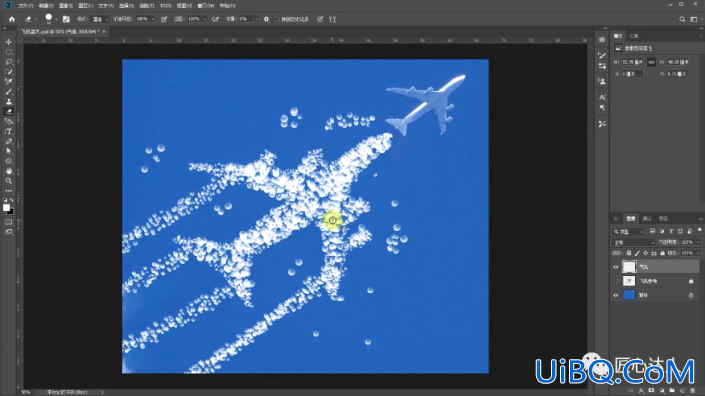Screen dimensions: 705x396
Task: Open the first menu in menu bar
Action: tap(26, 6)
